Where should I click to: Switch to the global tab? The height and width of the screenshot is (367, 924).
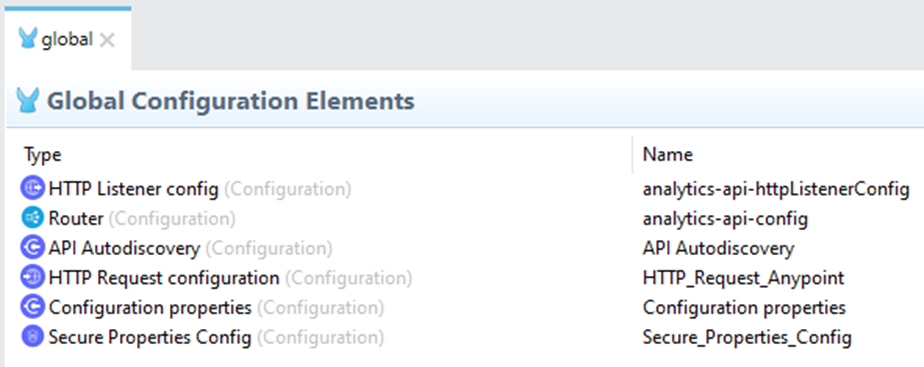(67, 39)
